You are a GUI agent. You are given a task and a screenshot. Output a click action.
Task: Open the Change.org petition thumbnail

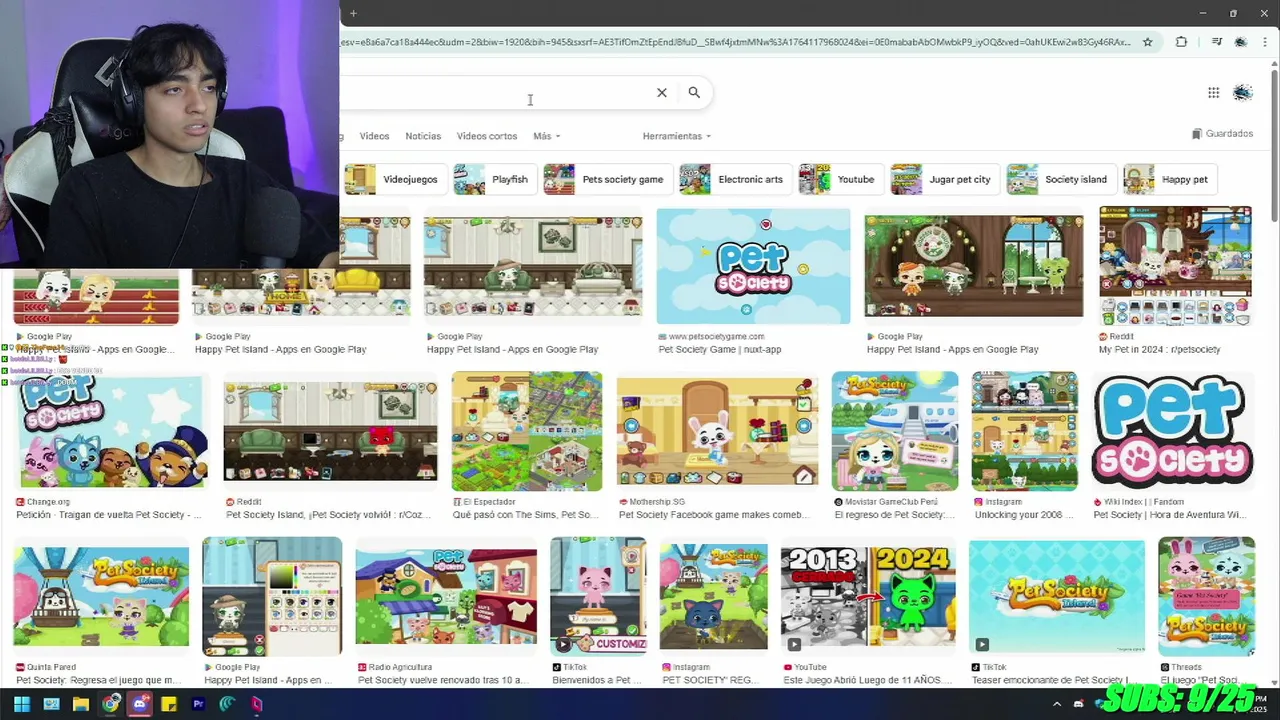(x=110, y=432)
